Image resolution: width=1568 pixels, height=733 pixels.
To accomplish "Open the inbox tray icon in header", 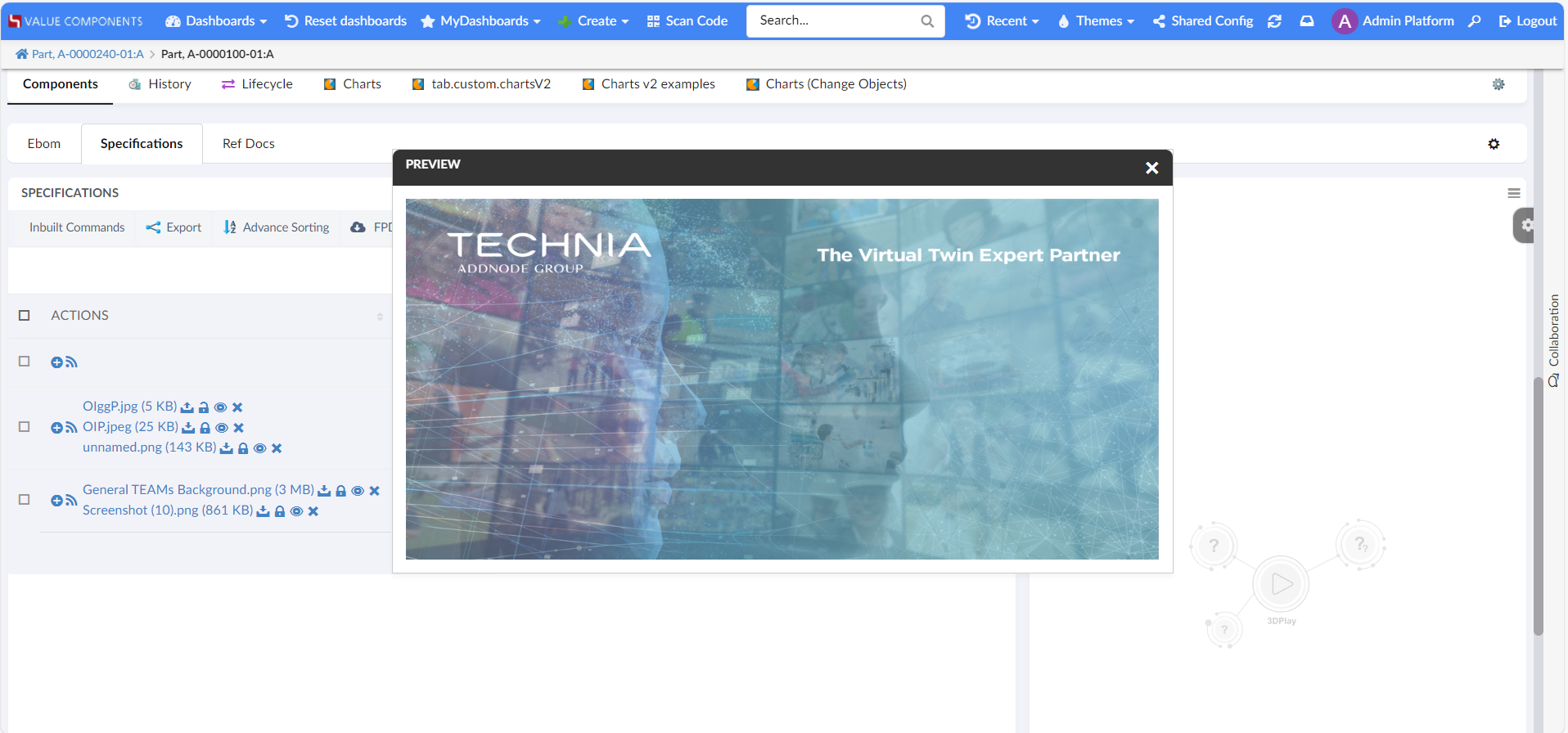I will pyautogui.click(x=1307, y=21).
